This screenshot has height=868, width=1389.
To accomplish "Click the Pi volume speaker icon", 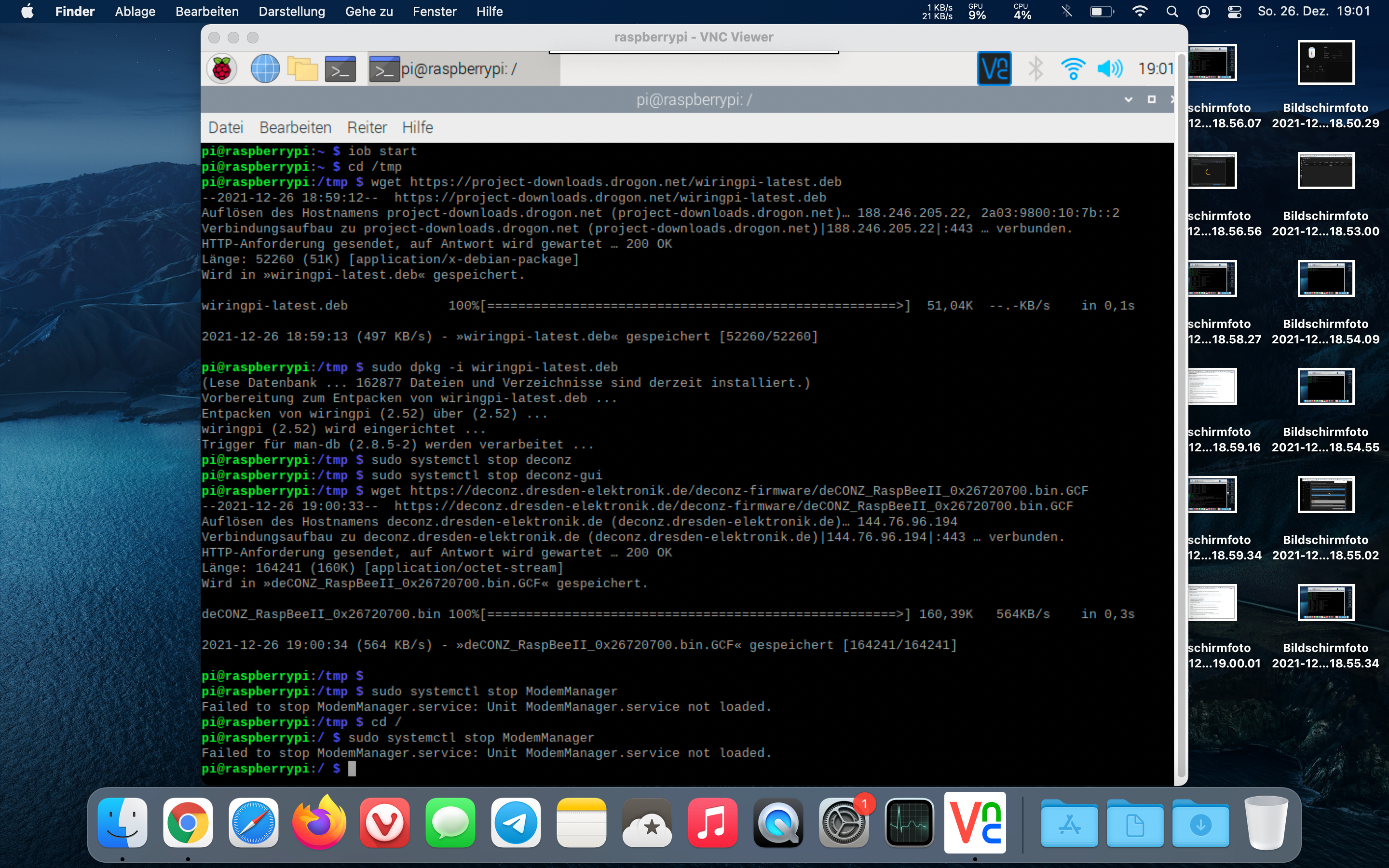I will 1109,69.
